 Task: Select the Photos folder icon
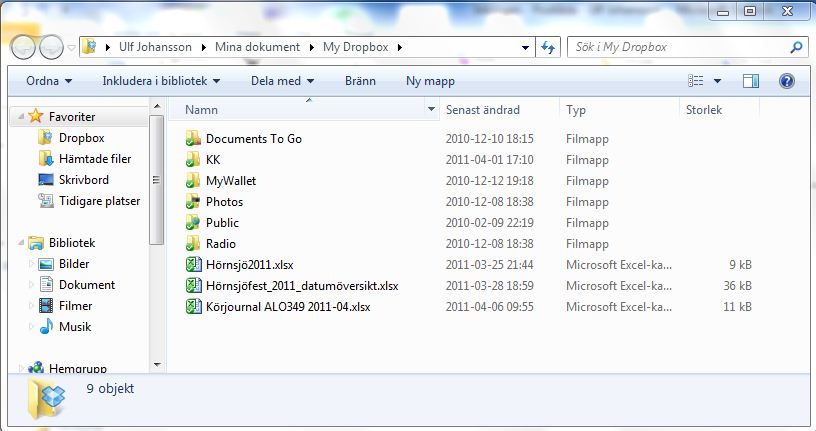(194, 202)
